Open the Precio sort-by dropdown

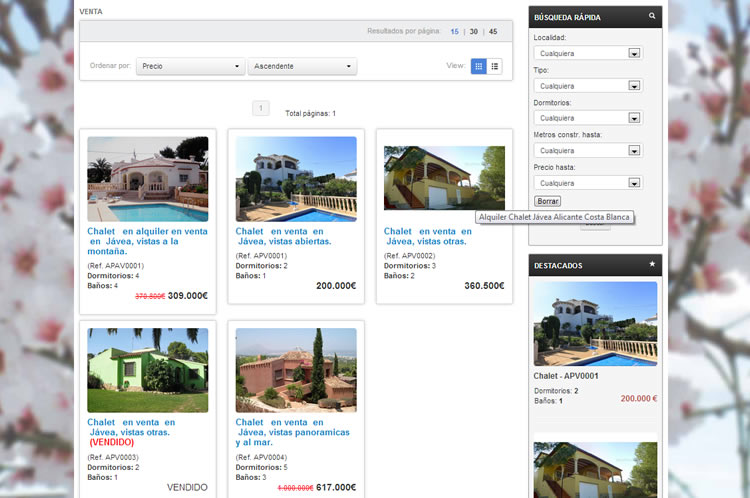(x=190, y=66)
